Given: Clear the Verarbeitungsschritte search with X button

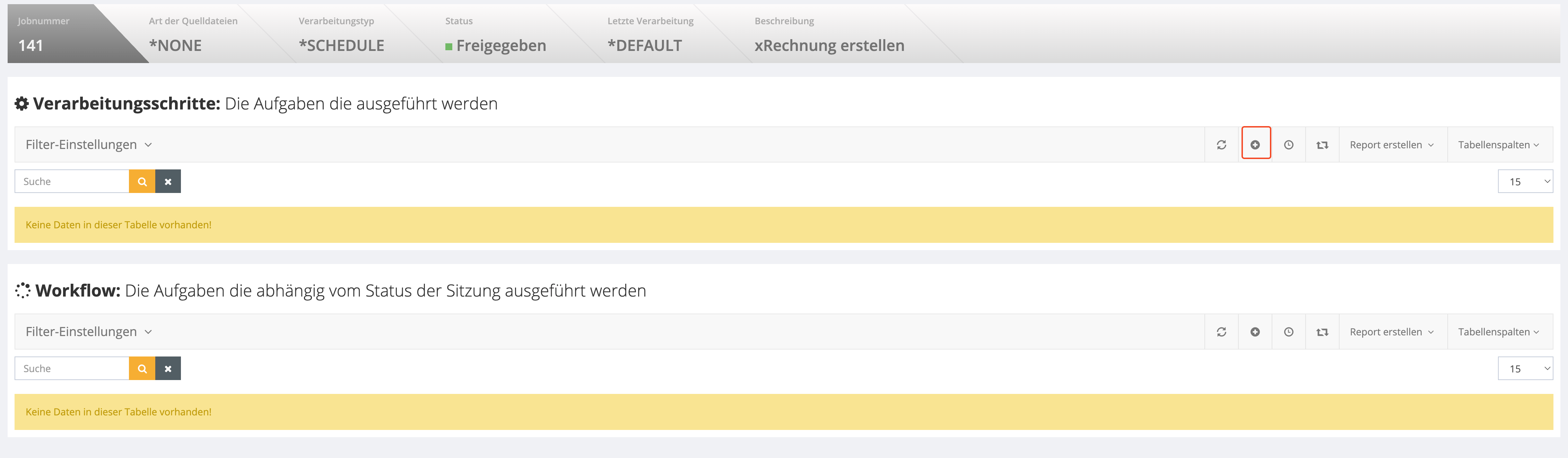Looking at the screenshot, I should (168, 181).
